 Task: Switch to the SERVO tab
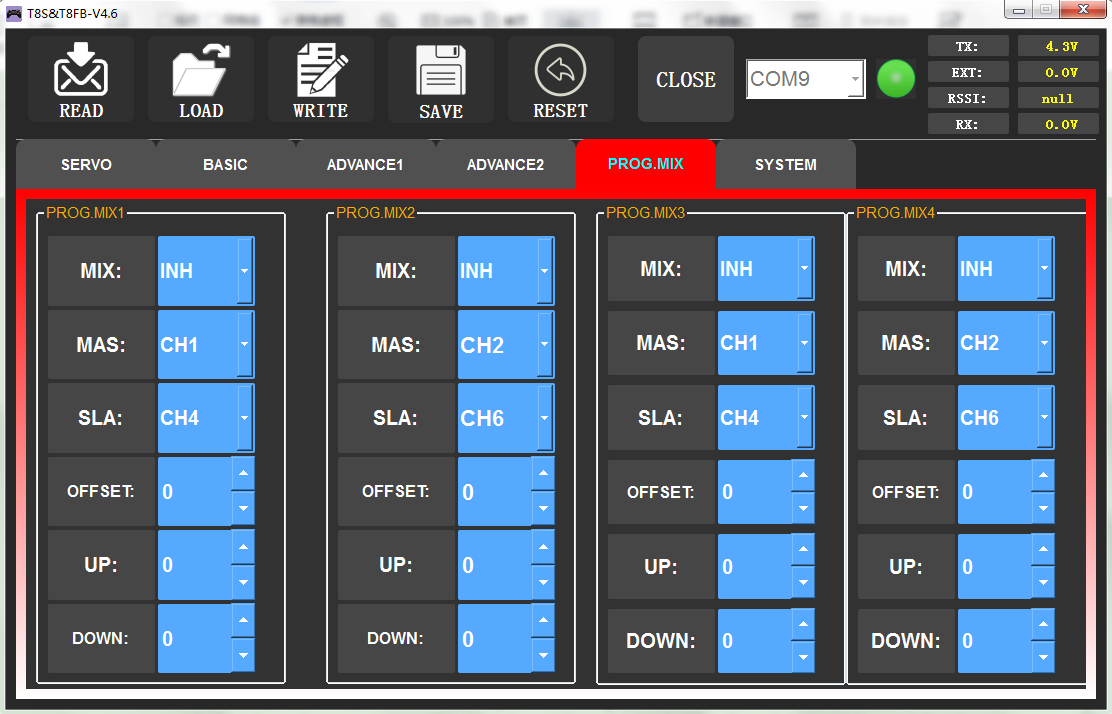pos(86,165)
